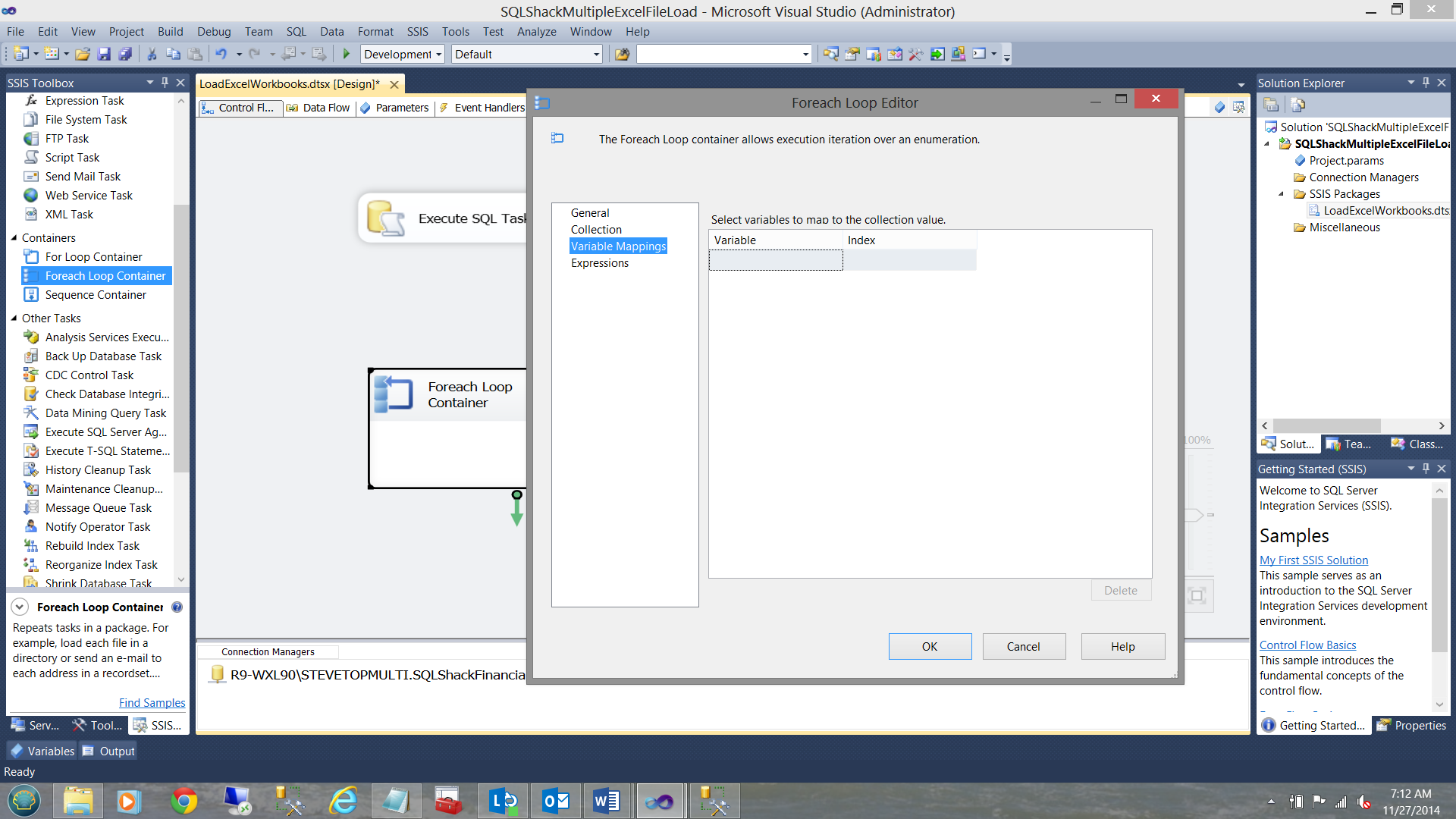Select Foreach Loop Container in toolbox
This screenshot has height=819, width=1456.
click(105, 276)
